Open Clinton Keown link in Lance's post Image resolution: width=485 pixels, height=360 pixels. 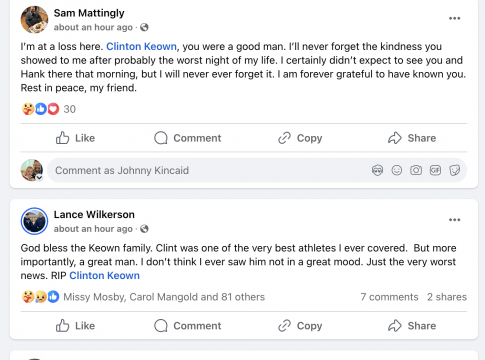[104, 276]
